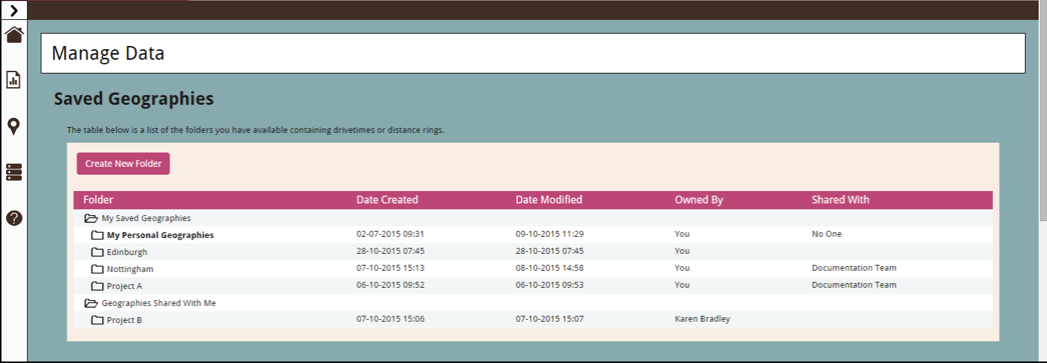This screenshot has width=1047, height=363.
Task: Open My Personal Geographies folder name
Action: (160, 235)
